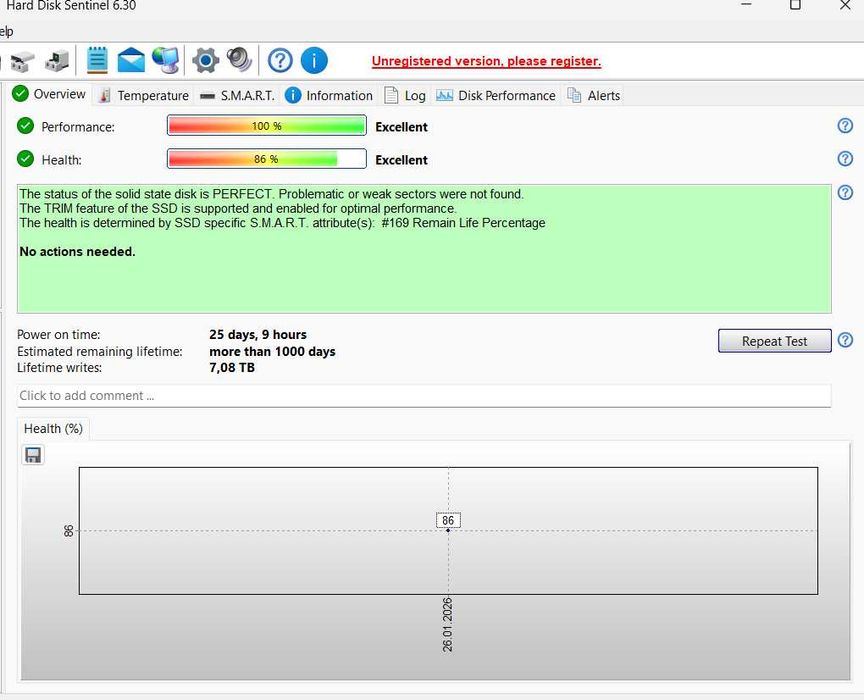
Task: Open the Log tab
Action: [406, 96]
